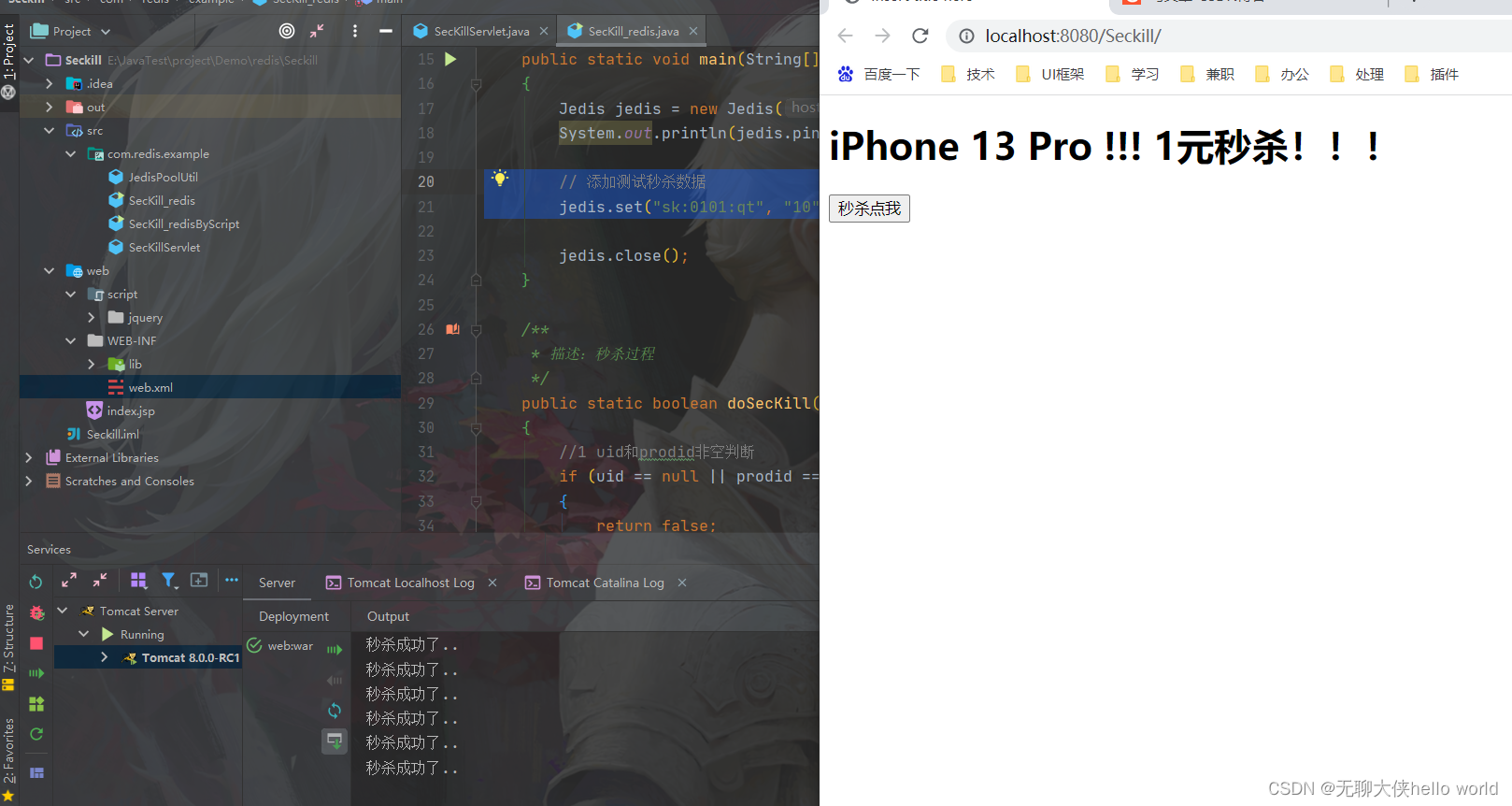Screen dimensions: 1512x806
Task: Expand the out folder
Action: coord(50,107)
